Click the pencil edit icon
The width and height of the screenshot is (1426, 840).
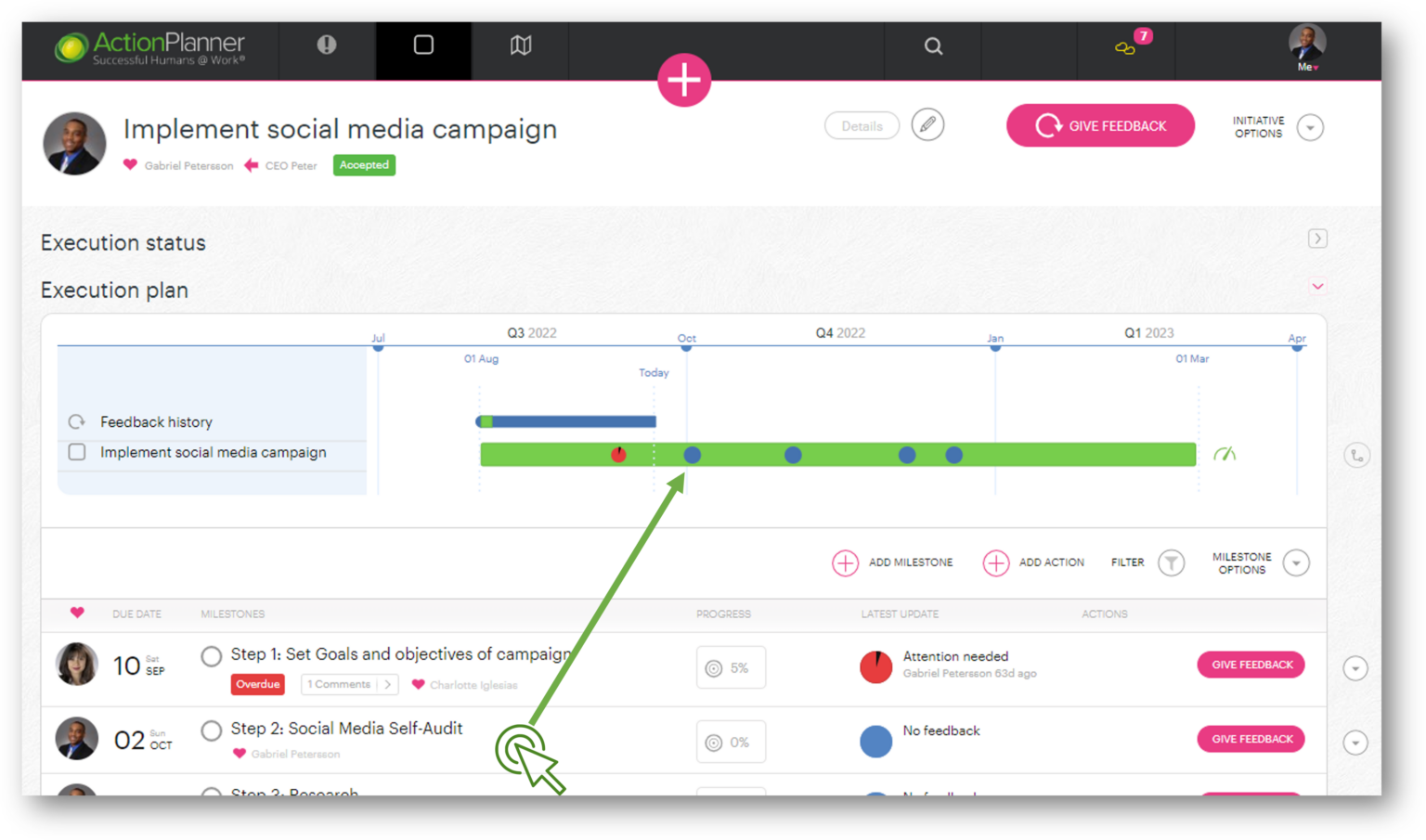pyautogui.click(x=927, y=124)
